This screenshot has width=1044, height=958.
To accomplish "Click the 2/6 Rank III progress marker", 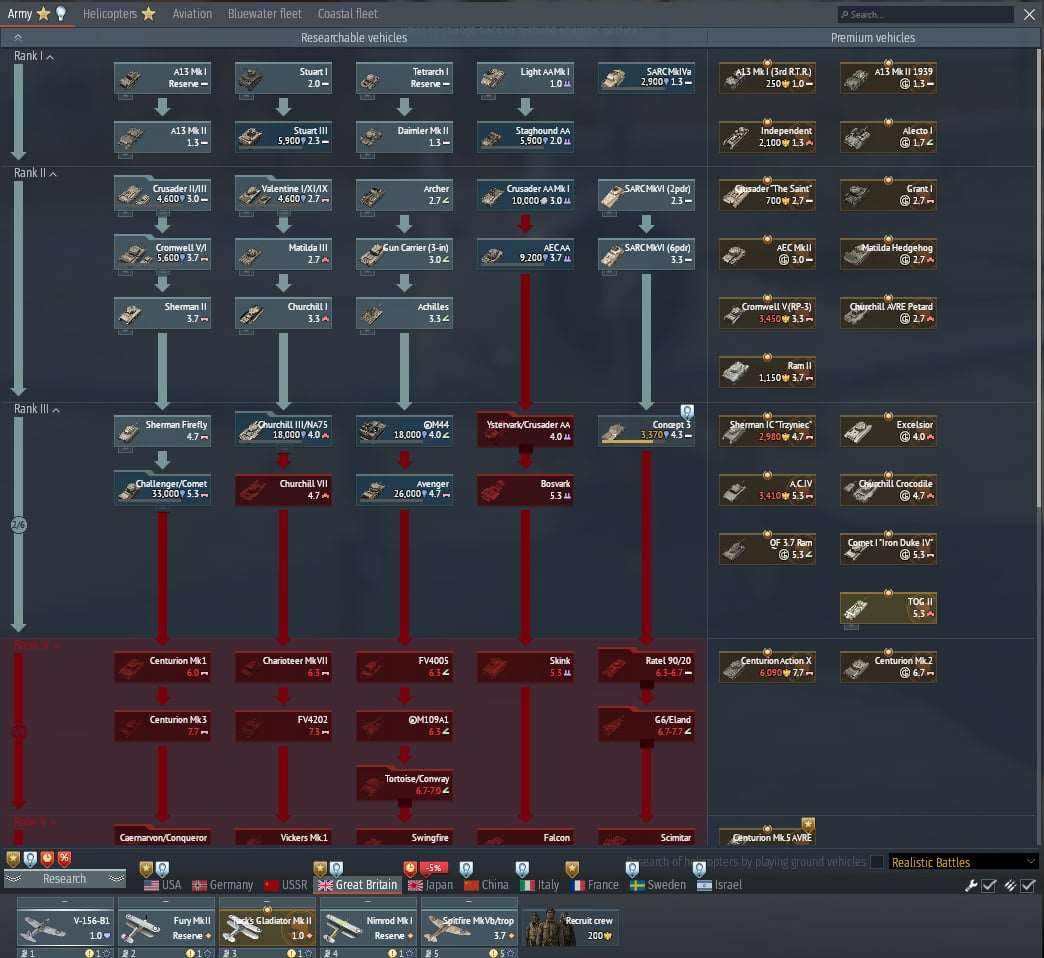I will [x=19, y=525].
